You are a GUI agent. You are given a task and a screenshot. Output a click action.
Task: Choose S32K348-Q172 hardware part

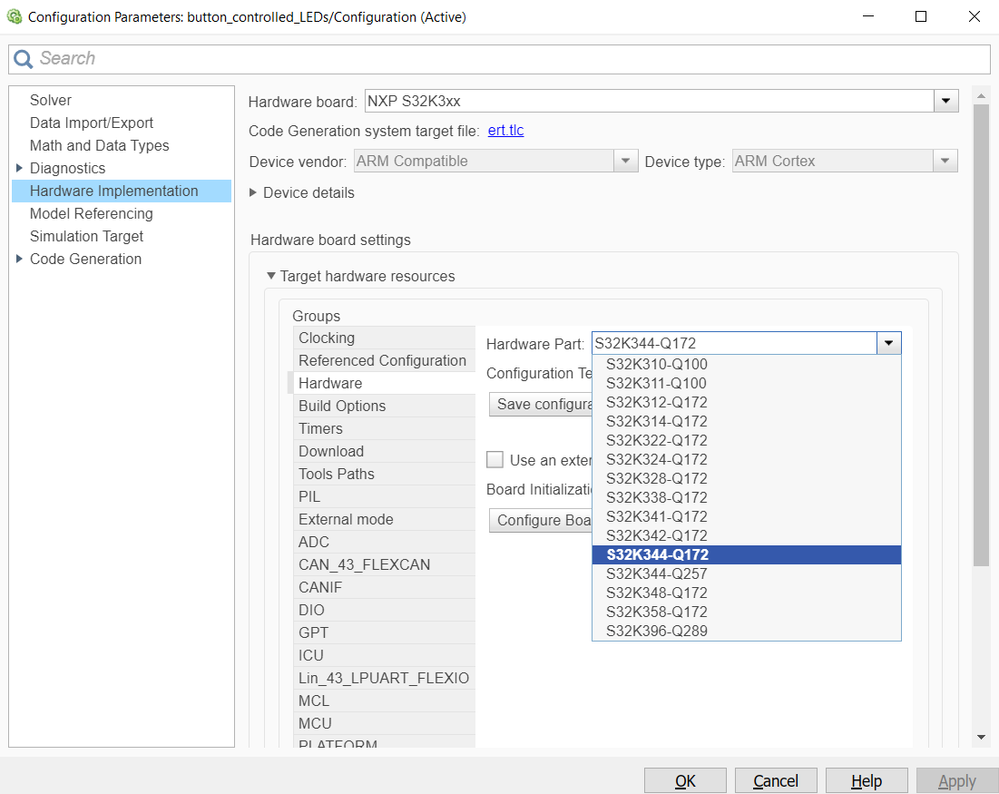coord(747,593)
